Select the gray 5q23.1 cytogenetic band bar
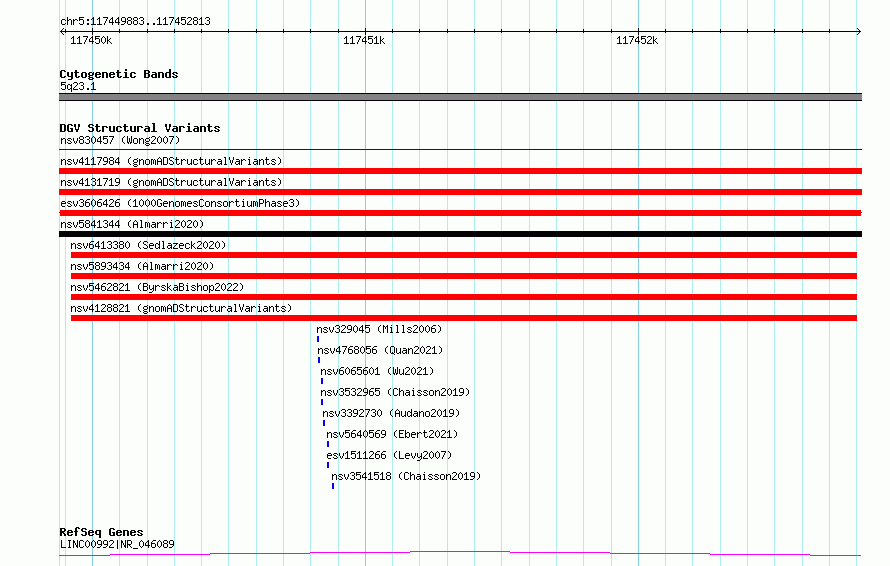 click(460, 97)
